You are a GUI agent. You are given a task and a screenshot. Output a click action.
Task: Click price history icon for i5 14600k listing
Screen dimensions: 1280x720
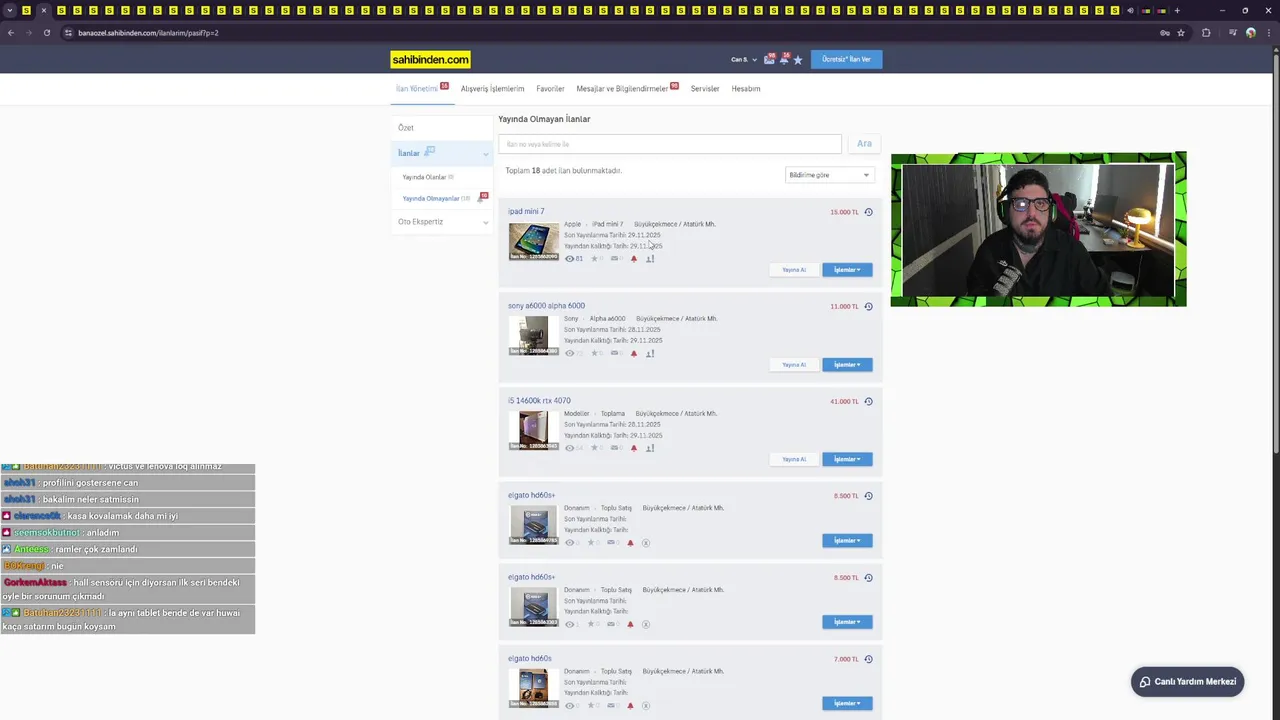pyautogui.click(x=868, y=401)
